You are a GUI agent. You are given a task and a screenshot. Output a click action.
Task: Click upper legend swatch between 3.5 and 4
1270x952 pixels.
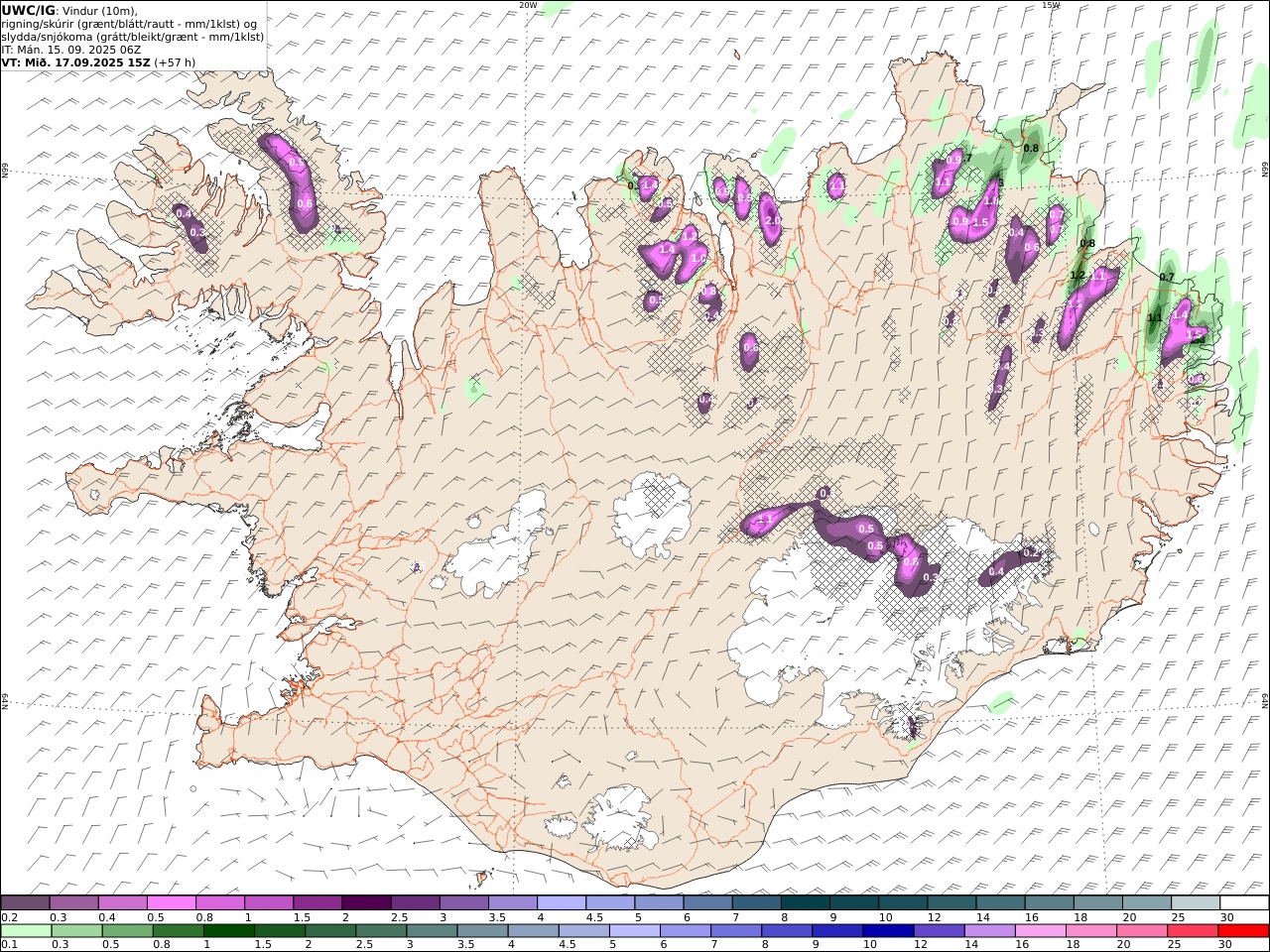[x=513, y=902]
